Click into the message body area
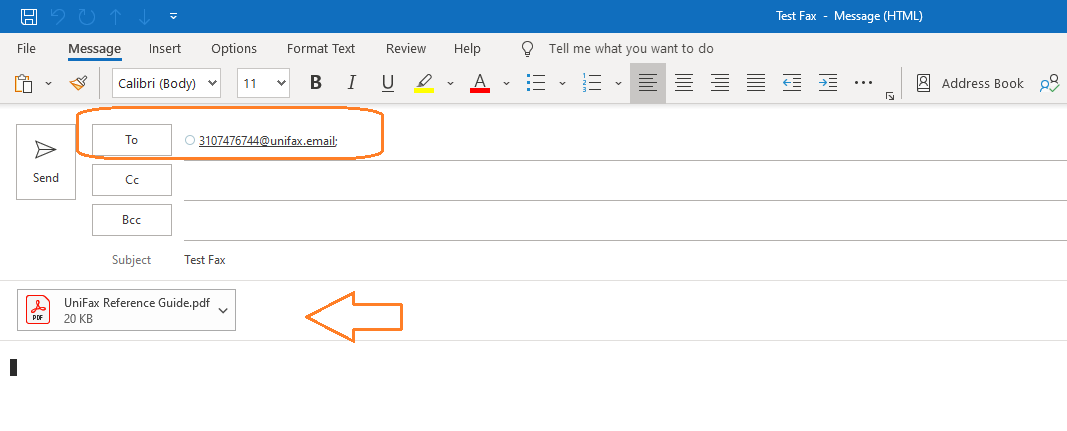This screenshot has height=431, width=1067. 534,388
